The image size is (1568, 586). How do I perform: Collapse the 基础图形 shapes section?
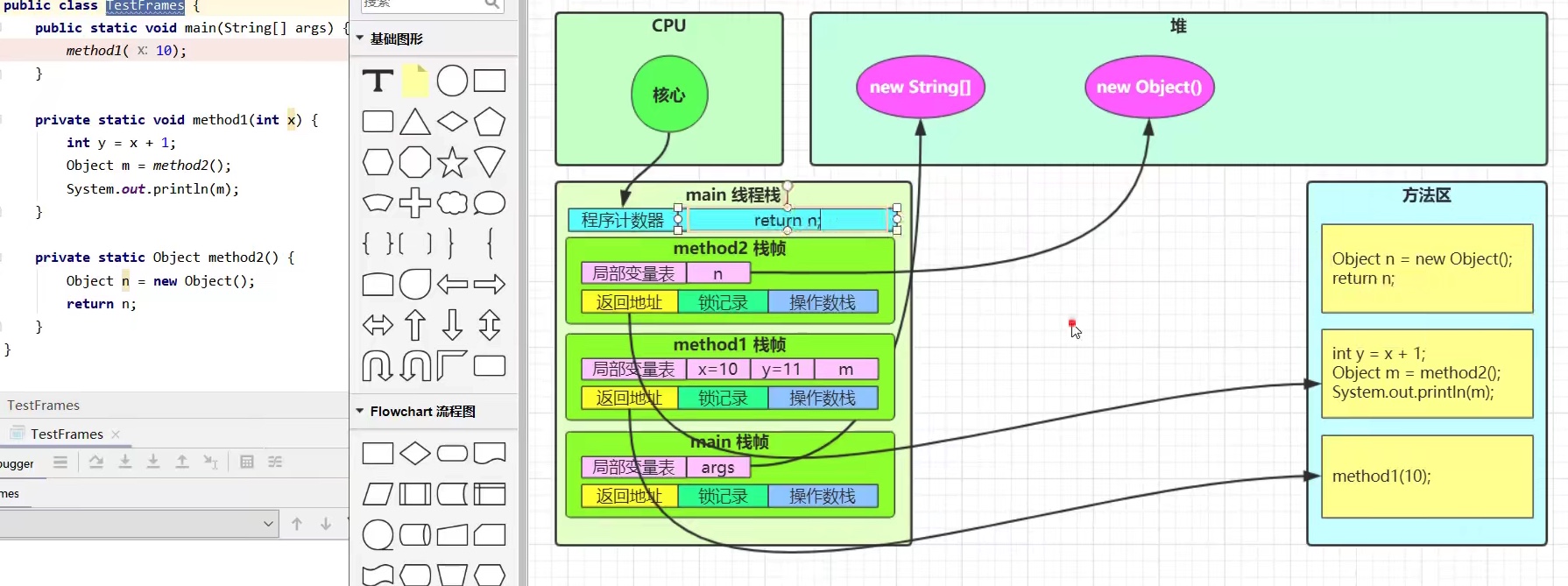[x=359, y=39]
